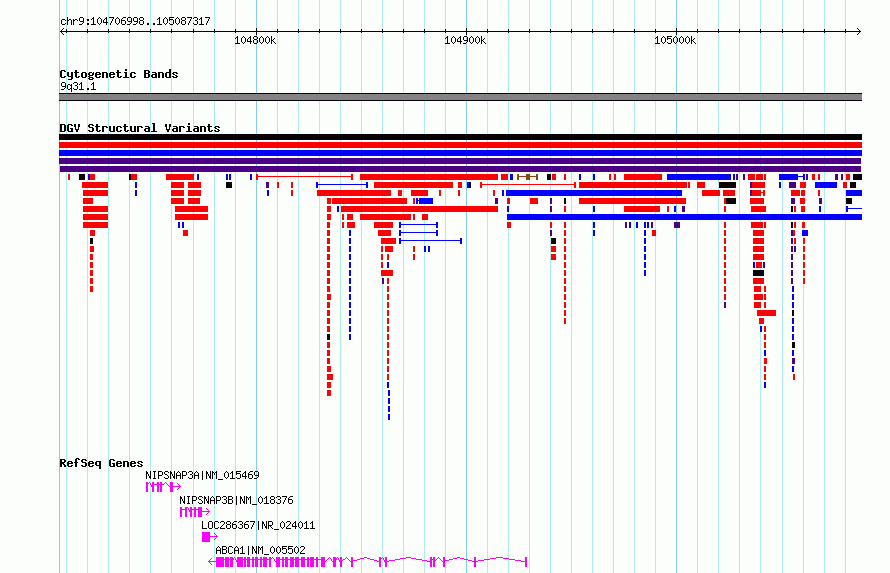Select the Cytogenetic Bands track title
This screenshot has width=890, height=573.
(x=119, y=74)
